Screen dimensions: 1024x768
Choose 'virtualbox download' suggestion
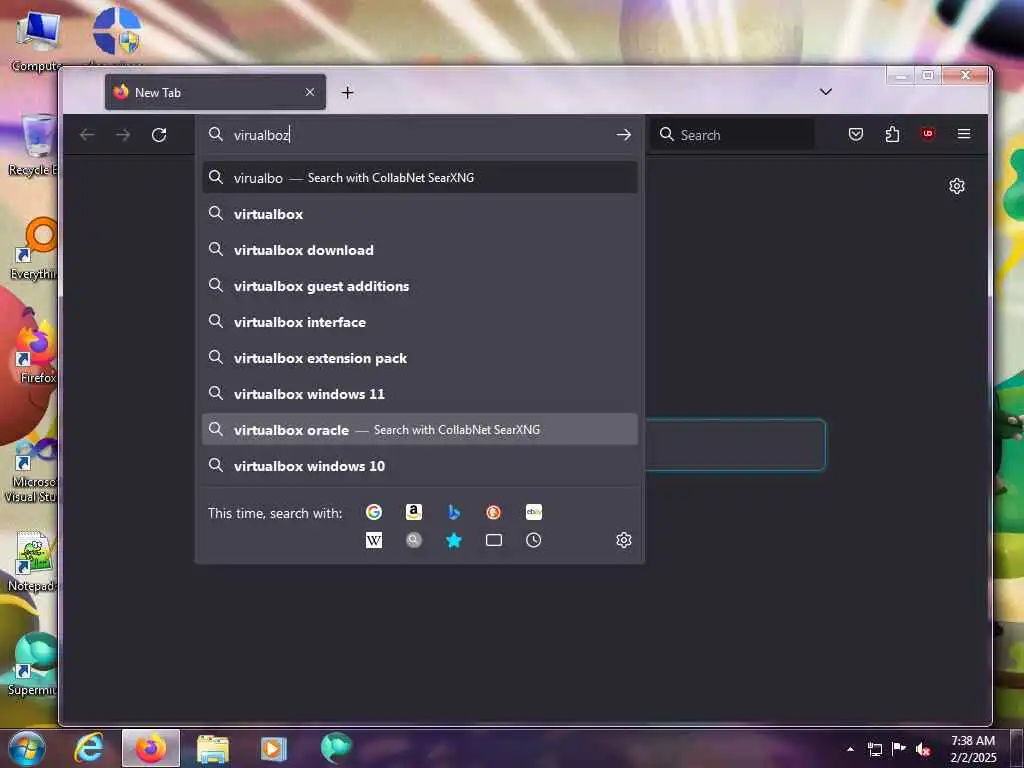420,249
